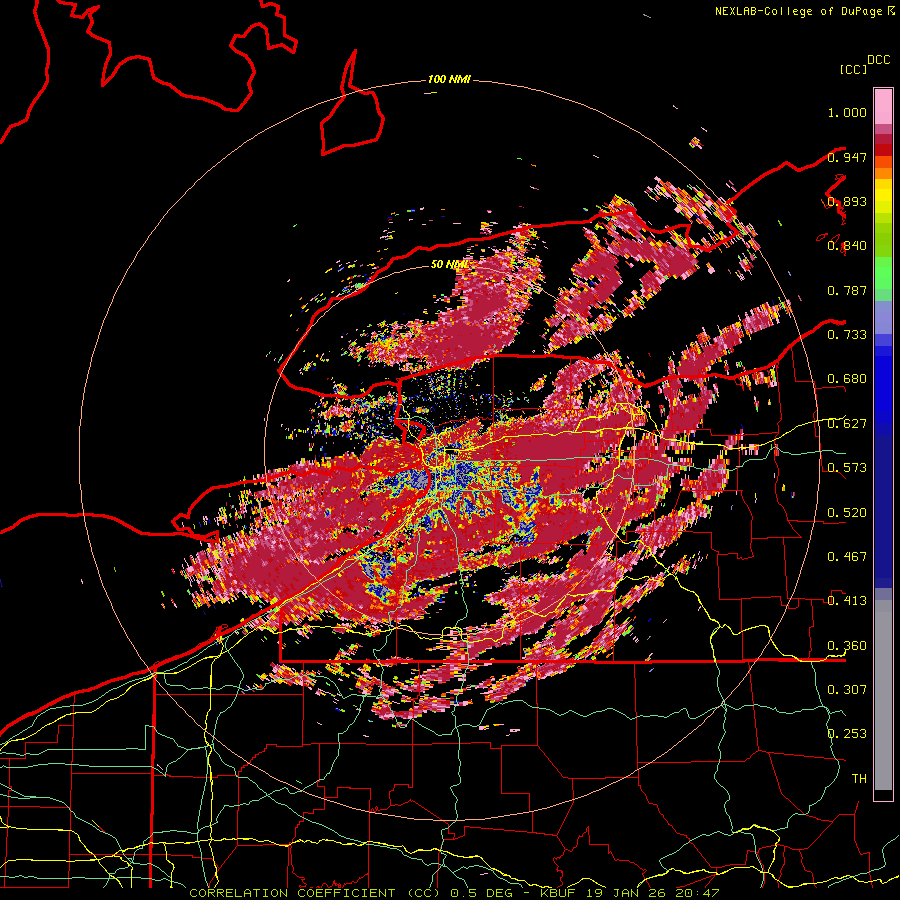Click the 0.307 scale value

847,689
